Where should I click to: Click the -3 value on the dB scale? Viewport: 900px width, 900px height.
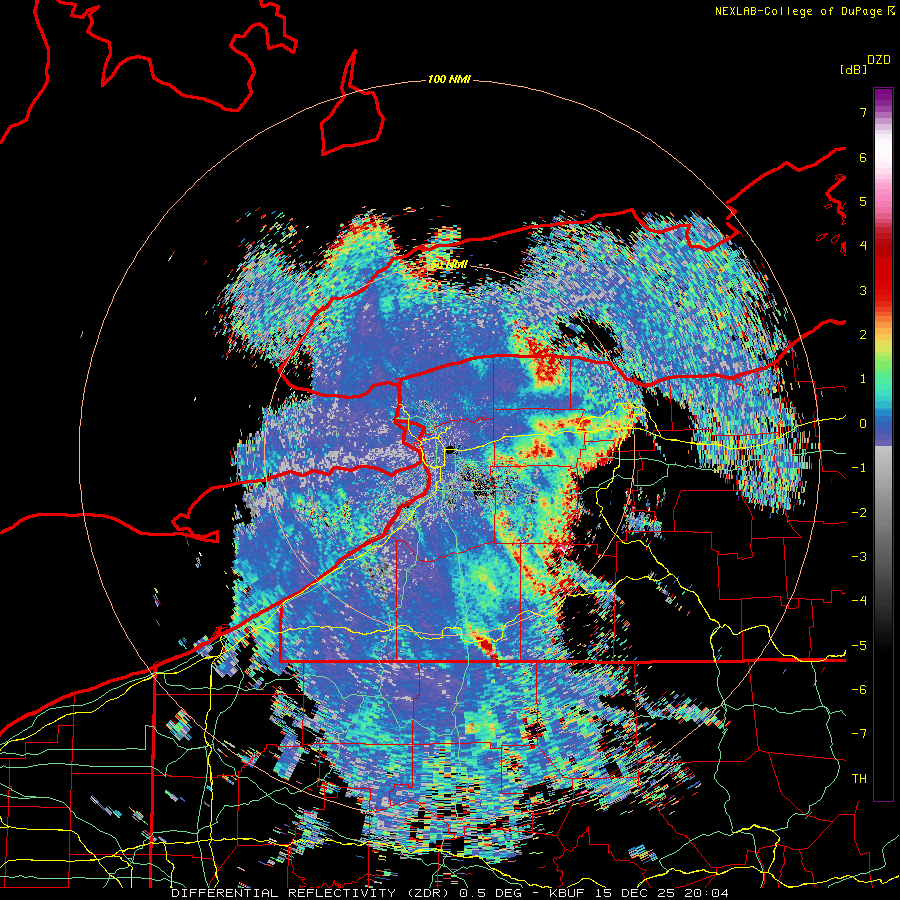[859, 557]
